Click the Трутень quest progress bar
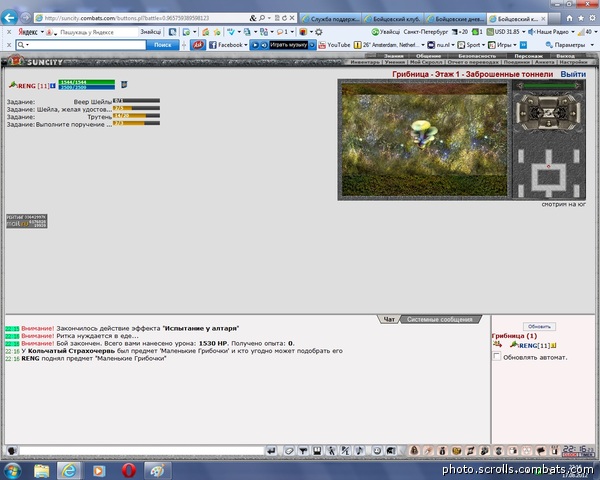 [x=136, y=116]
